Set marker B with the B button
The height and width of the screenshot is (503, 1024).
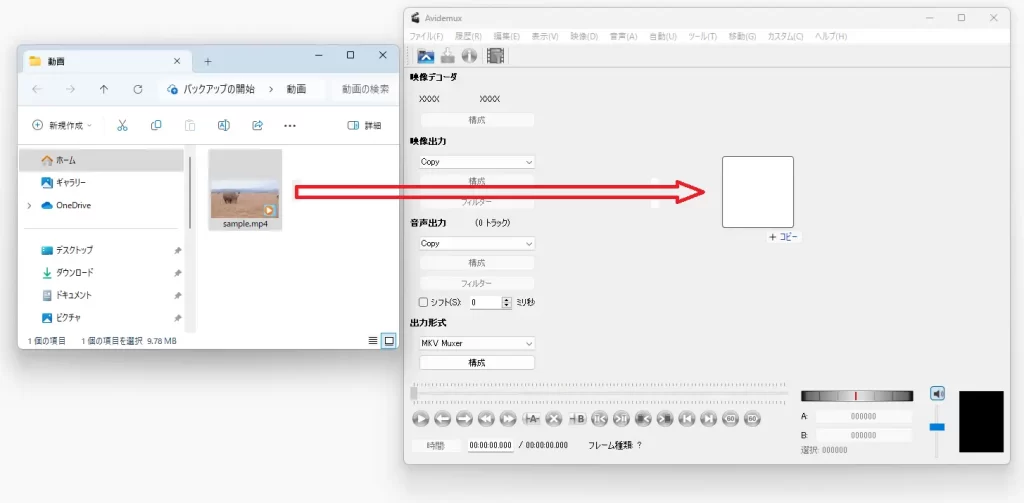coord(577,418)
